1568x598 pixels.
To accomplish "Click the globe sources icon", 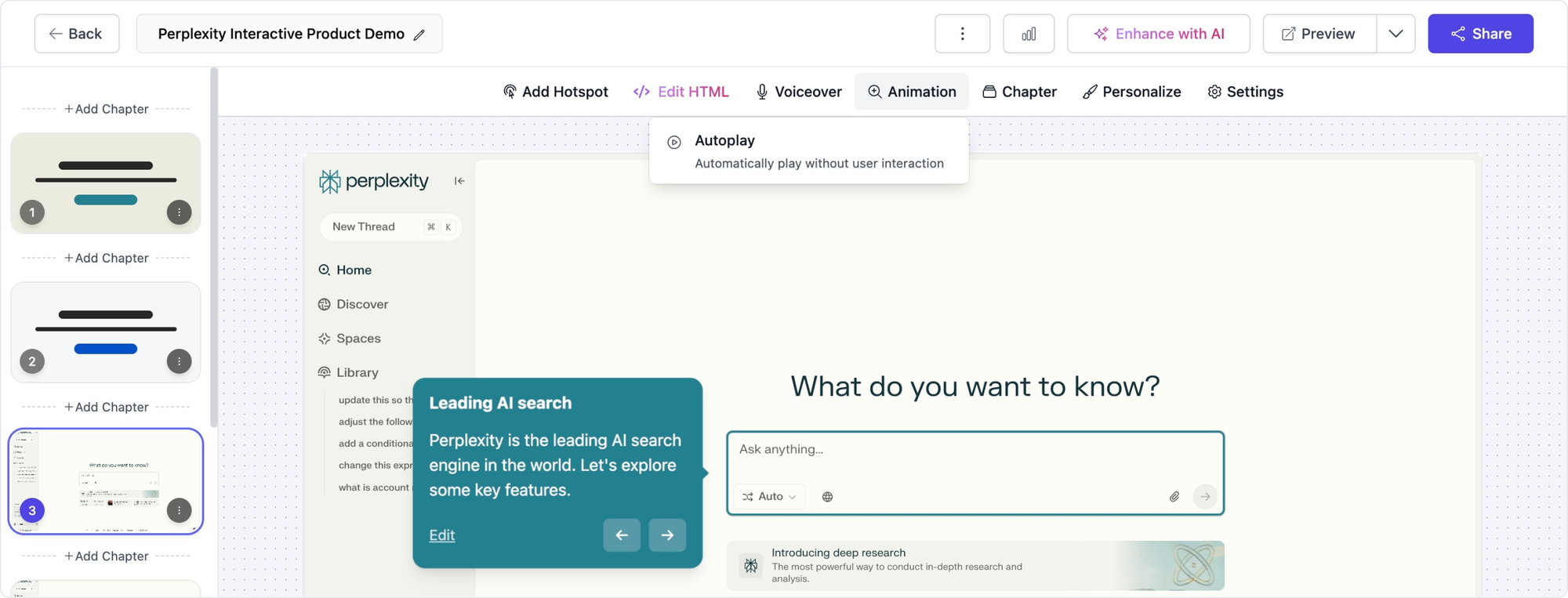I will (x=827, y=496).
